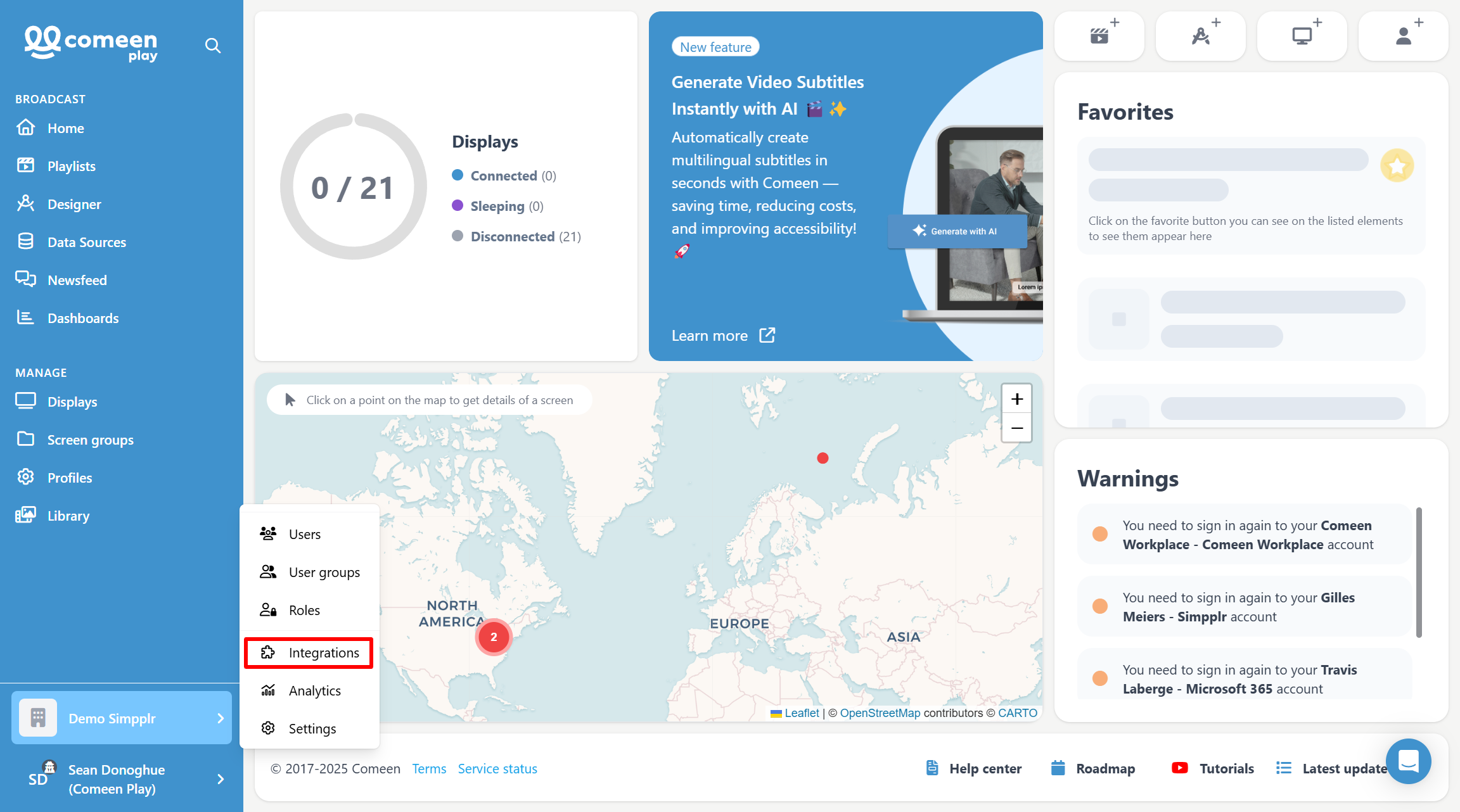Click the Learn more external link icon

click(x=767, y=335)
